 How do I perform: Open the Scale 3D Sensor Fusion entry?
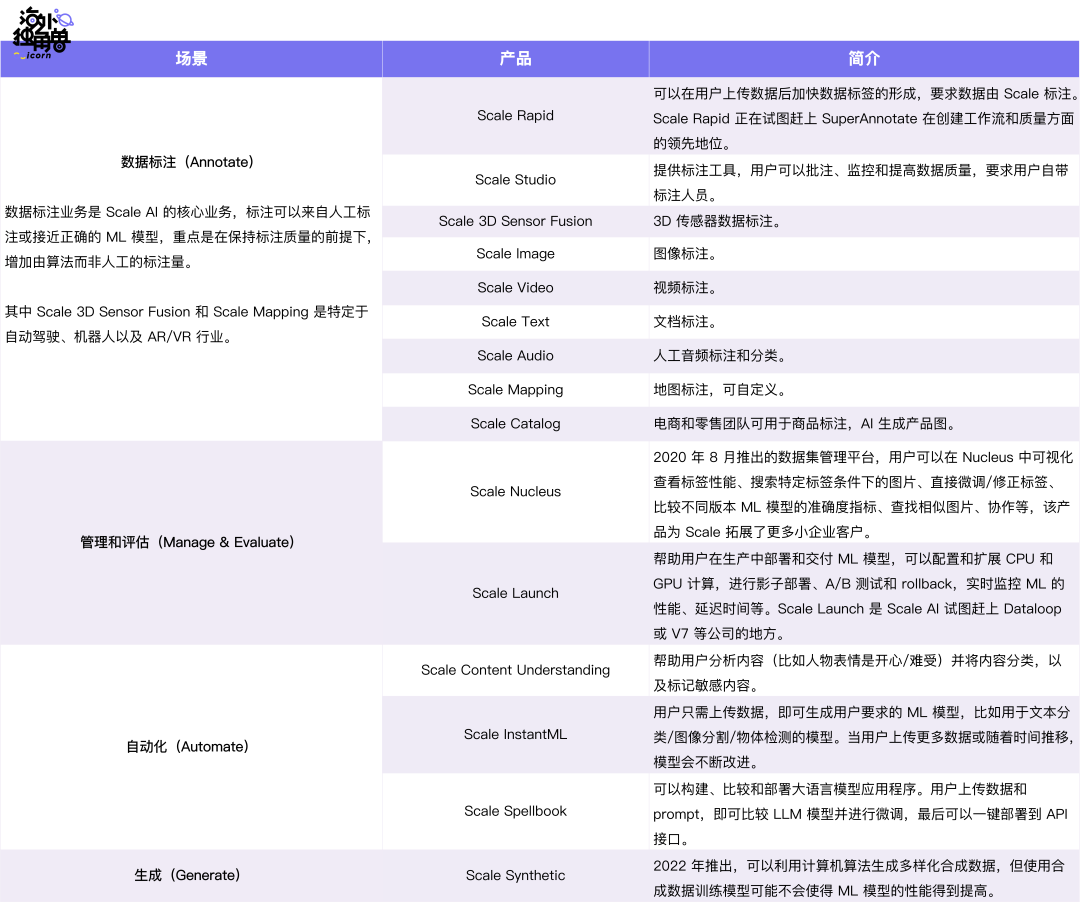(515, 221)
